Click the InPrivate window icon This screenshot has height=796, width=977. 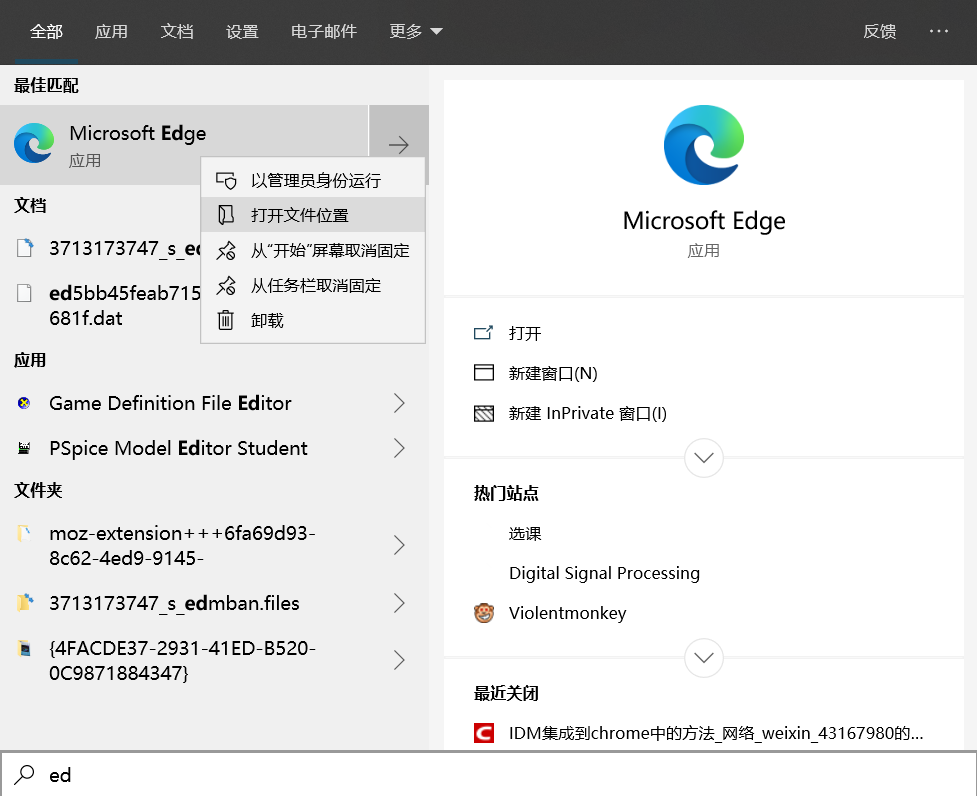[x=484, y=413]
